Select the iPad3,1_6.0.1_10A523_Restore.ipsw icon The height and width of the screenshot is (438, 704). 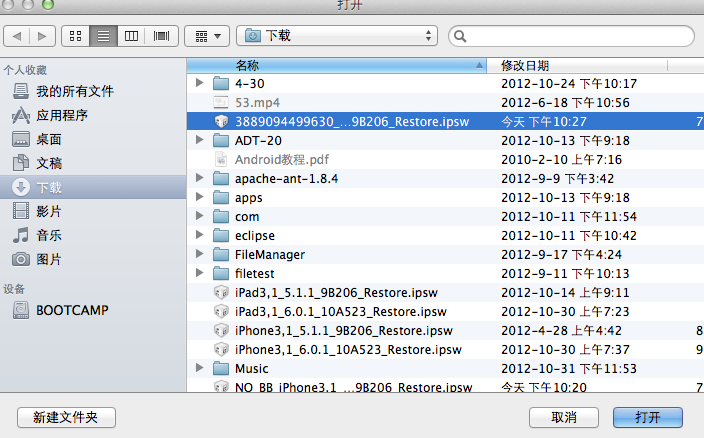[x=221, y=311]
